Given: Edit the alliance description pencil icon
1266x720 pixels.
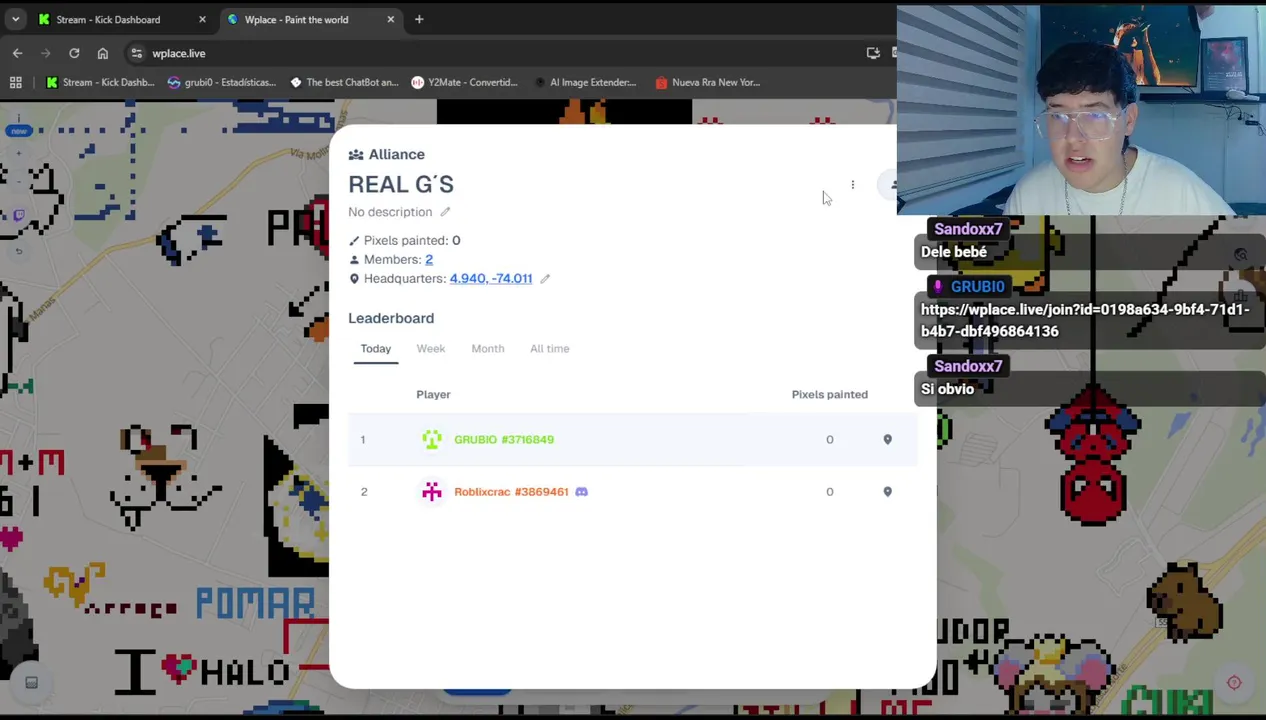Looking at the screenshot, I should click(445, 212).
